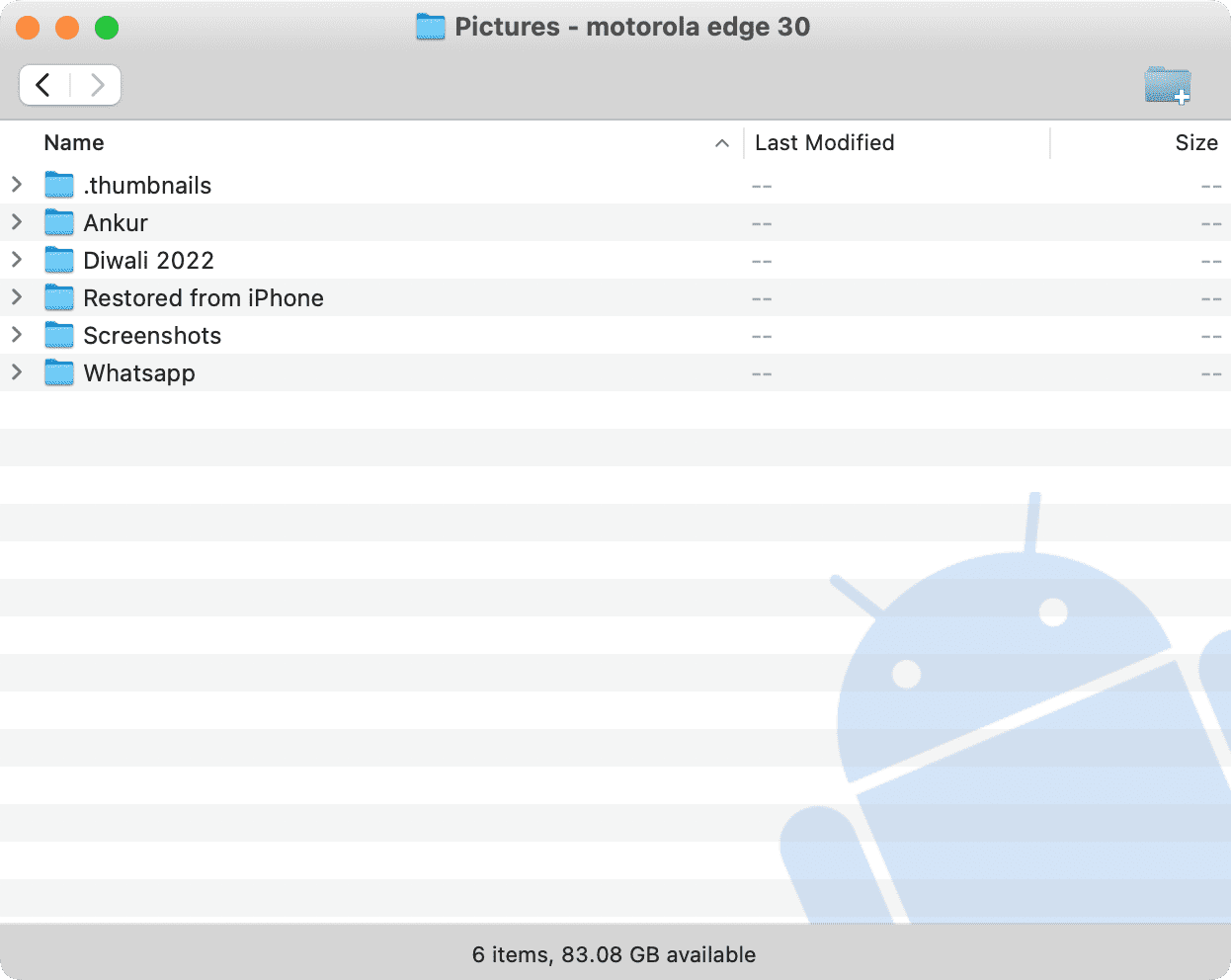Click the Screenshots folder icon
Image resolution: width=1231 pixels, height=980 pixels.
[59, 335]
